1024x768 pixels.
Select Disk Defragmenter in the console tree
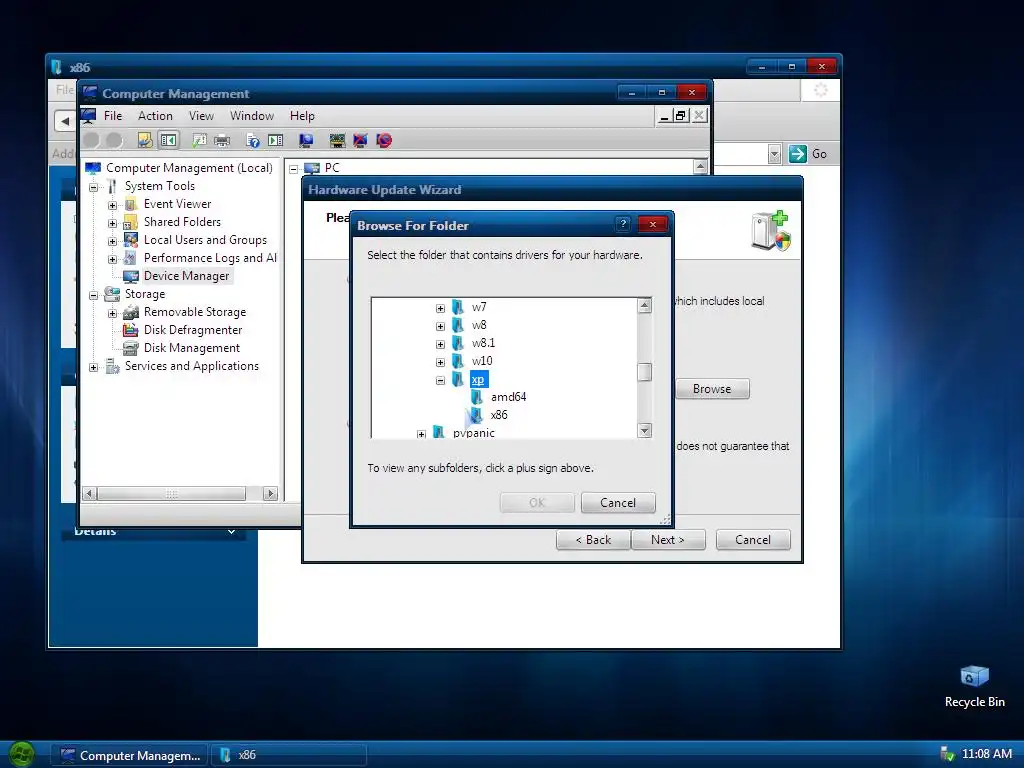click(193, 330)
